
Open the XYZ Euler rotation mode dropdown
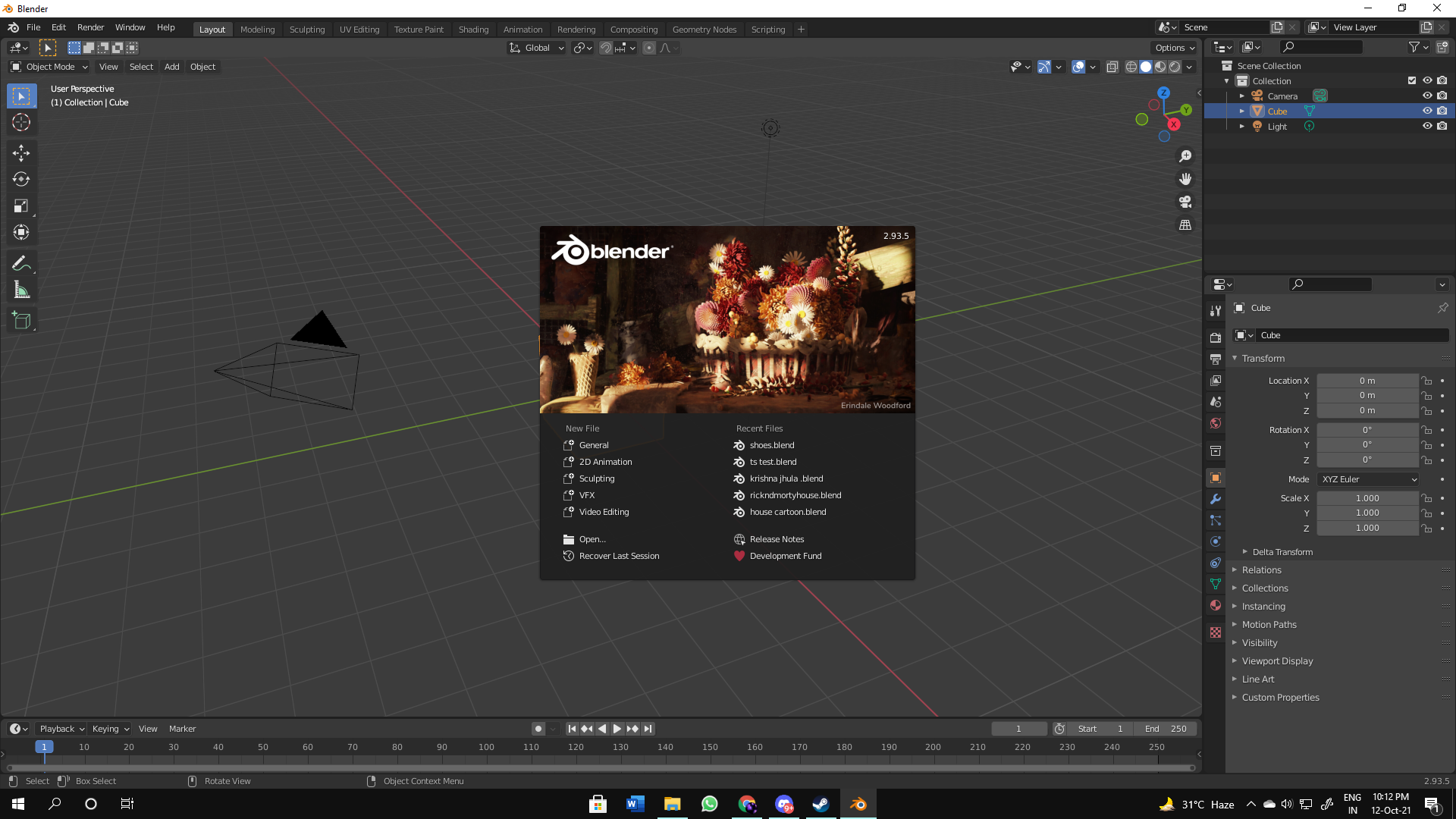[x=1369, y=479]
